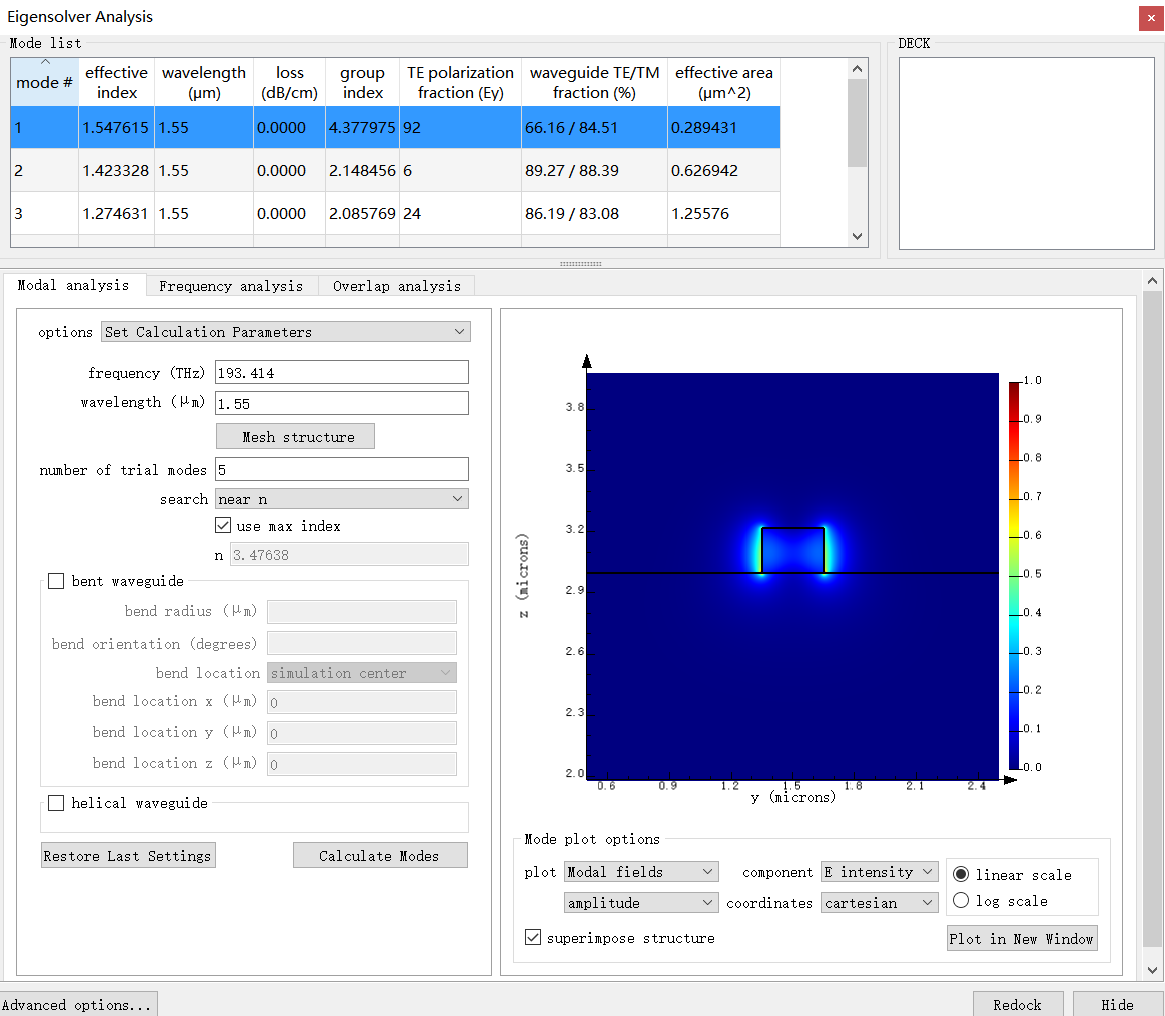Screen dimensions: 1165x1016
Task: Click the mode list scroll-down arrow
Action: point(857,236)
